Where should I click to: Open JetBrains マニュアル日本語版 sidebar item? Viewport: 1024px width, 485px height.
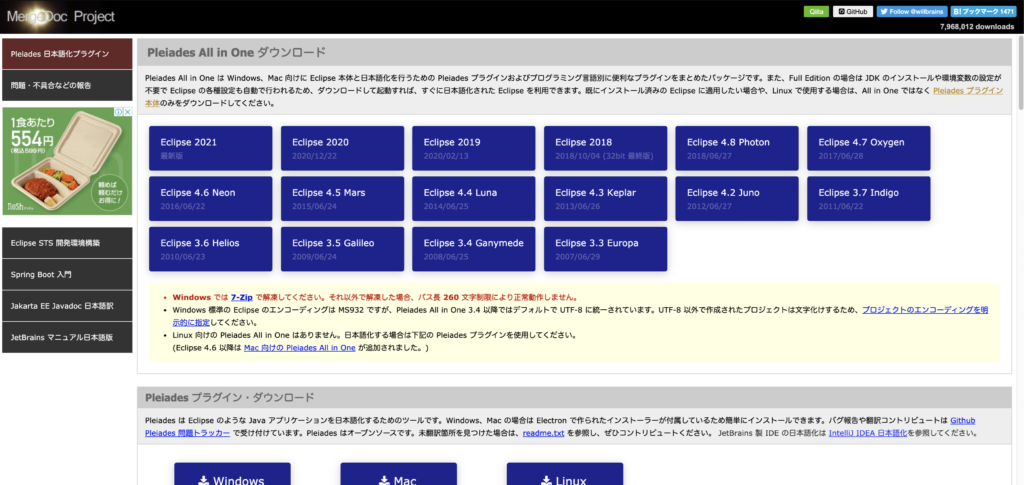(x=67, y=337)
